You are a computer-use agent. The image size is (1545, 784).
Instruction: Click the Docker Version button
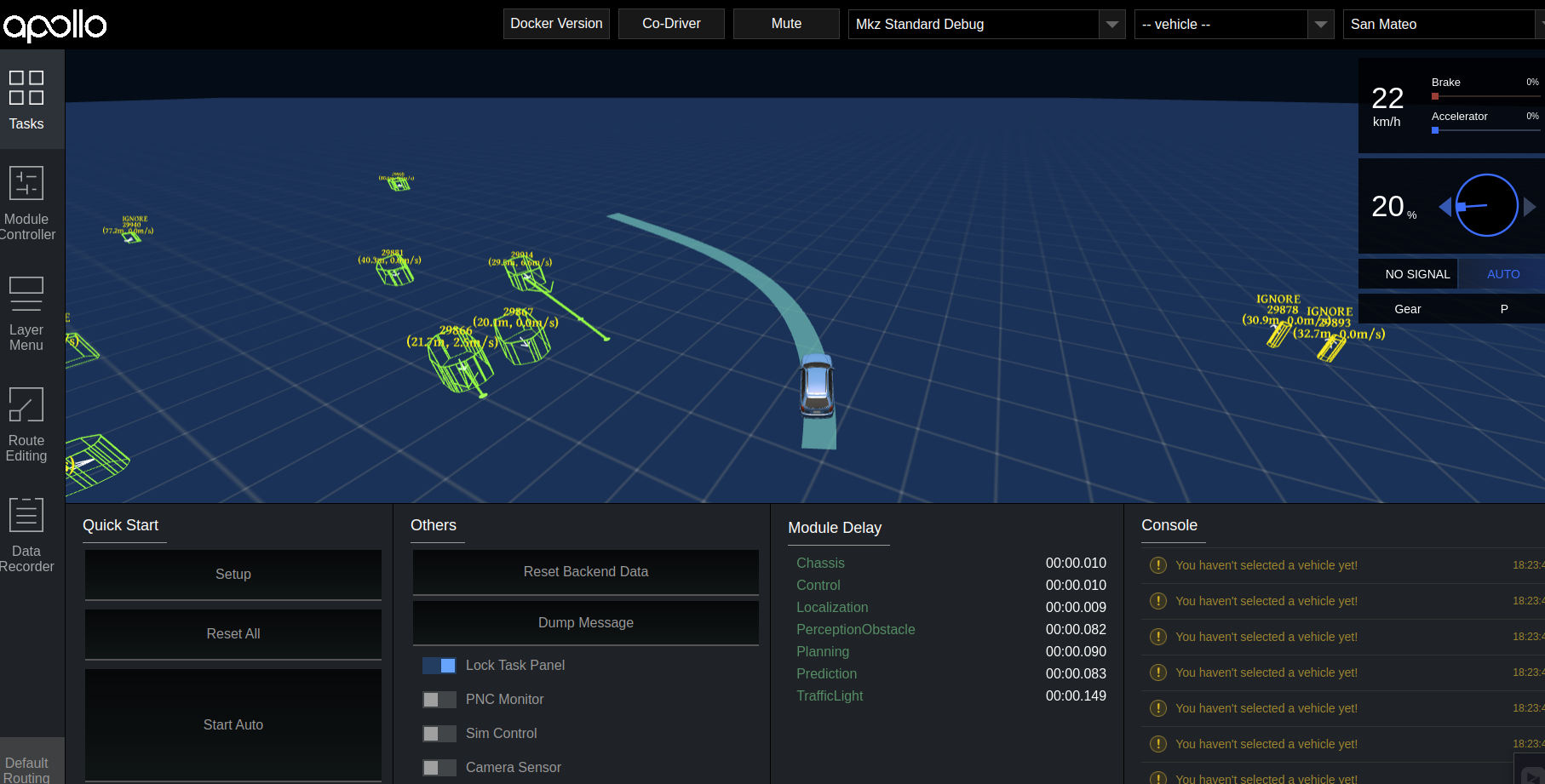click(556, 24)
